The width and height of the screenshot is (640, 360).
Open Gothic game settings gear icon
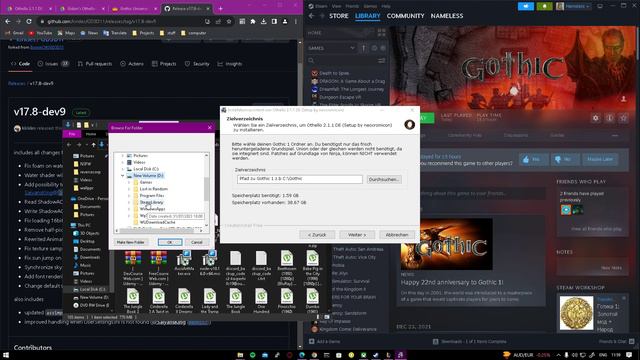[x=596, y=118]
